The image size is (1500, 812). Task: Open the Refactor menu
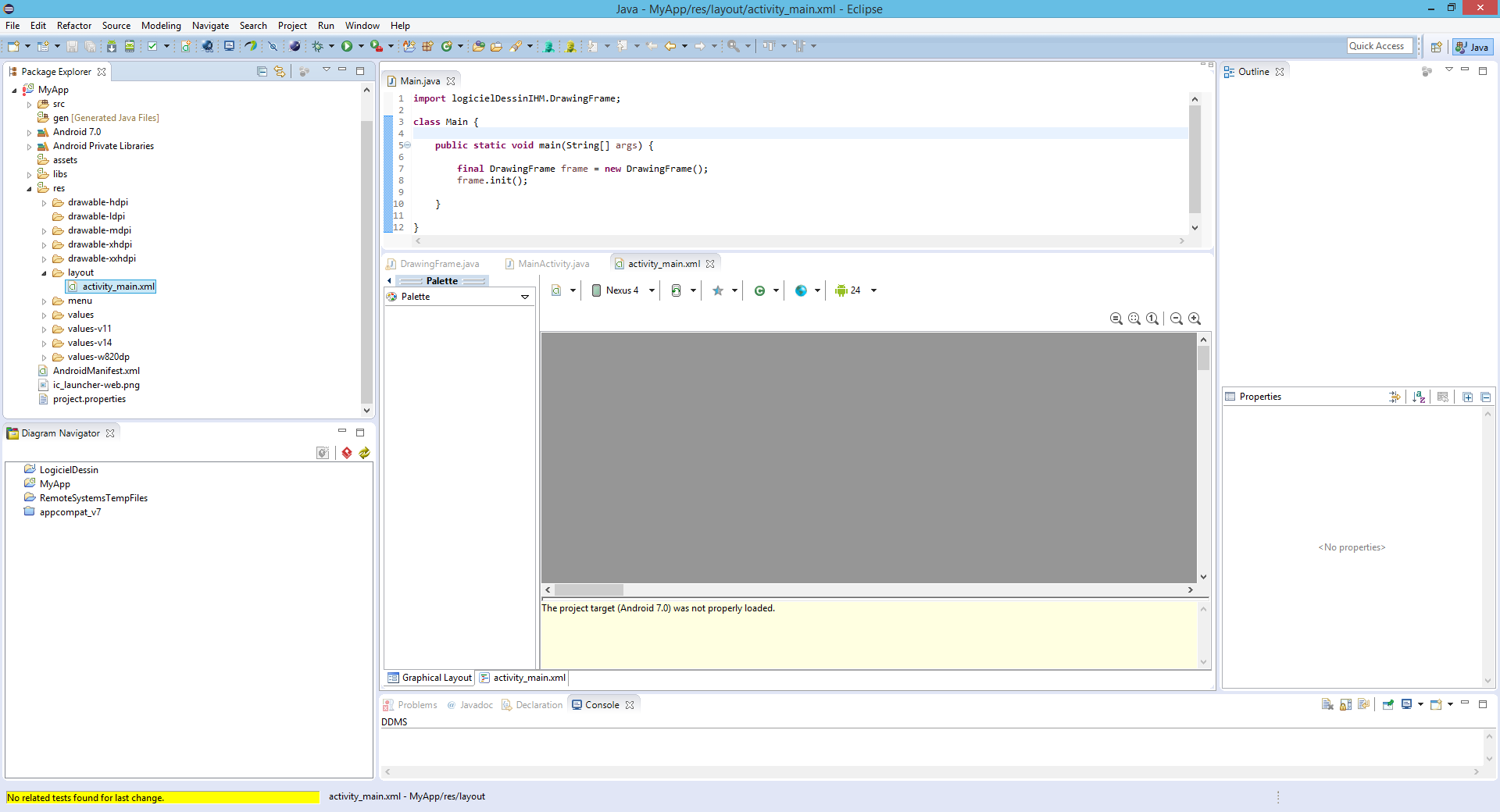(73, 26)
